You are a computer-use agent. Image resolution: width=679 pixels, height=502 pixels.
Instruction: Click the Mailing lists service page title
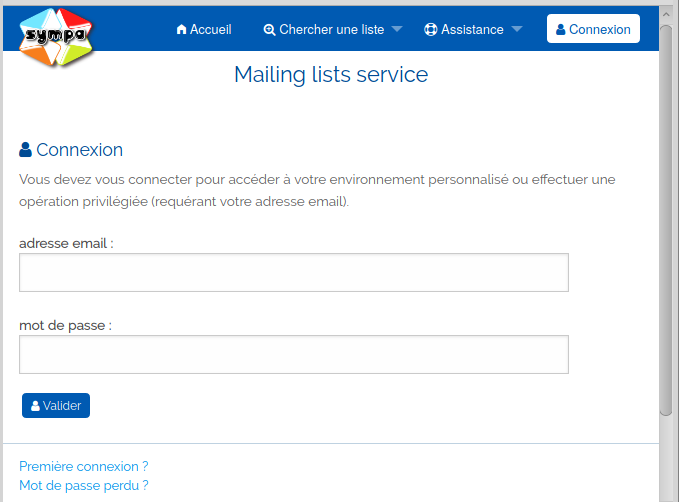coord(331,75)
